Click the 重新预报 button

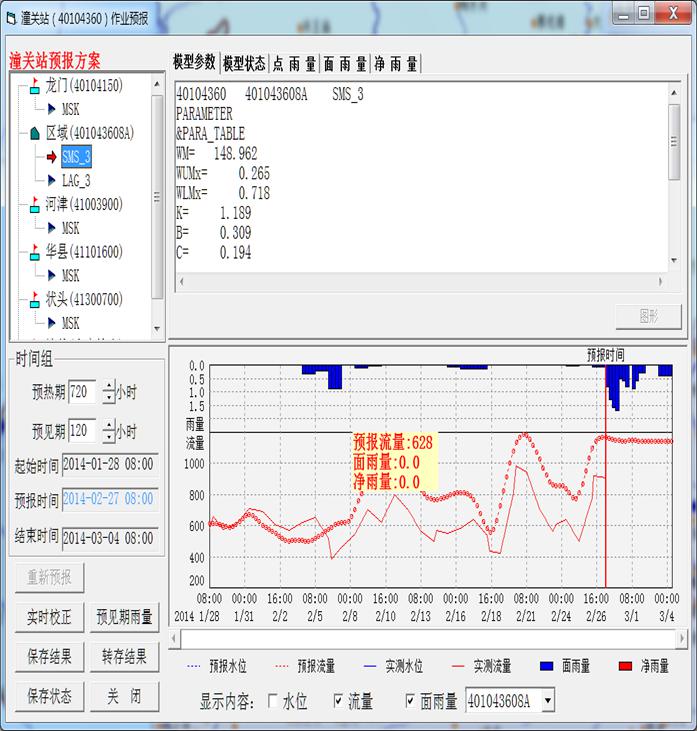49,578
